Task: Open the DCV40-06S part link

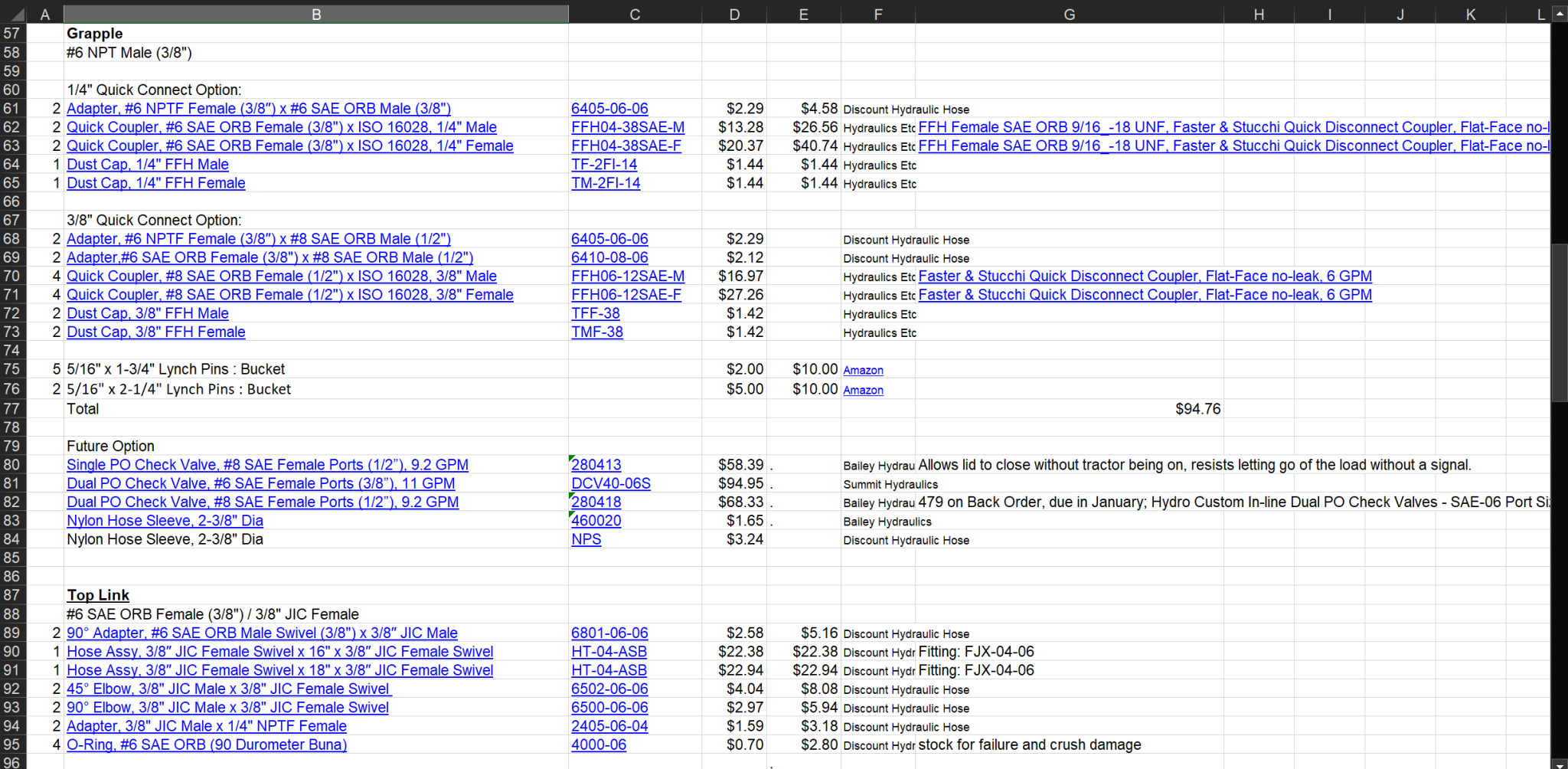Action: 610,483
